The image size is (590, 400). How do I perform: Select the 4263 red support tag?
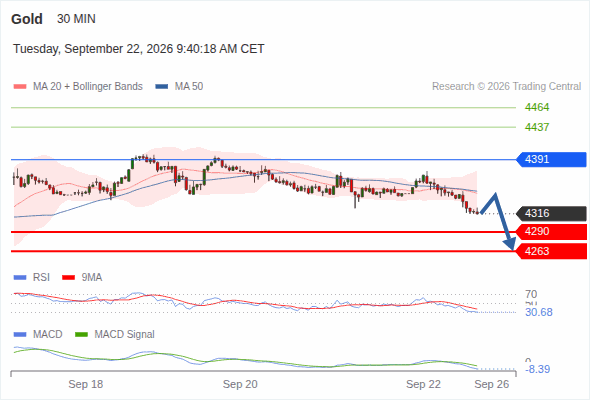coord(551,251)
